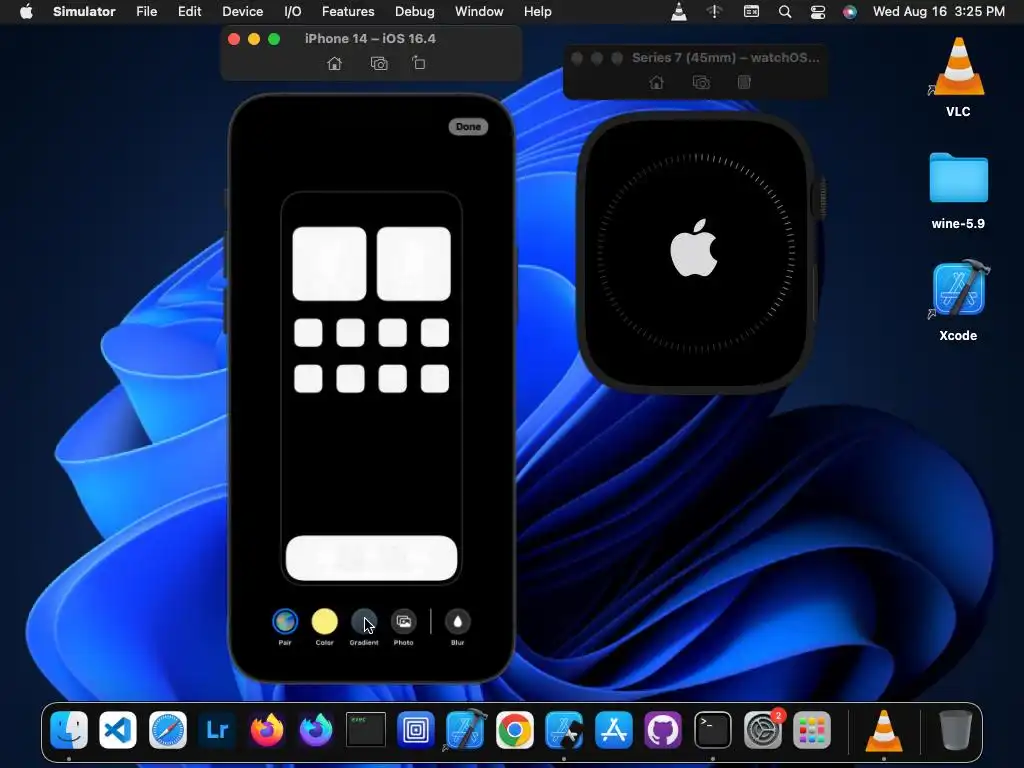
Task: Open the App Store from the Dock
Action: (614, 729)
